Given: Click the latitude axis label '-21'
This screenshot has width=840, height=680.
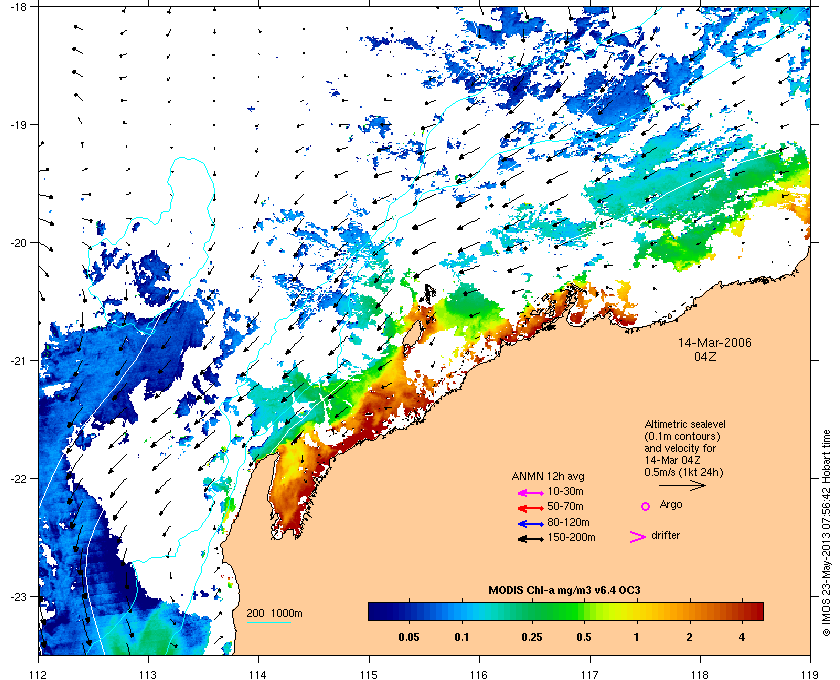Looking at the screenshot, I should tap(19, 360).
